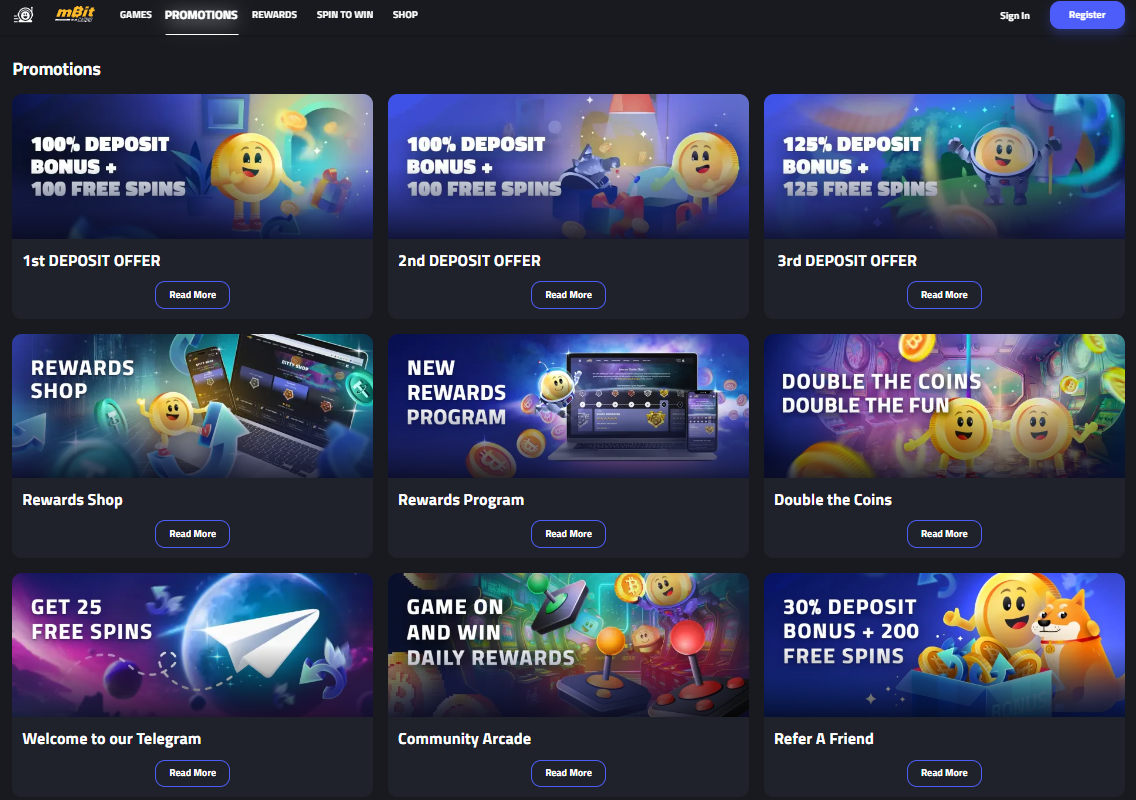Read more about 1st Deposit Offer

193,295
